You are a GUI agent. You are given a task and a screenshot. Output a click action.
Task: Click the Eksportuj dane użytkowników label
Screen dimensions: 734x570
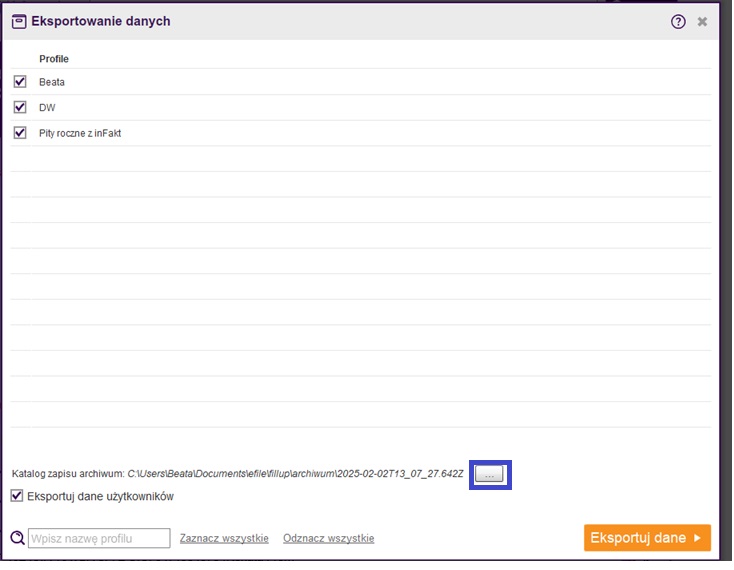(x=100, y=497)
